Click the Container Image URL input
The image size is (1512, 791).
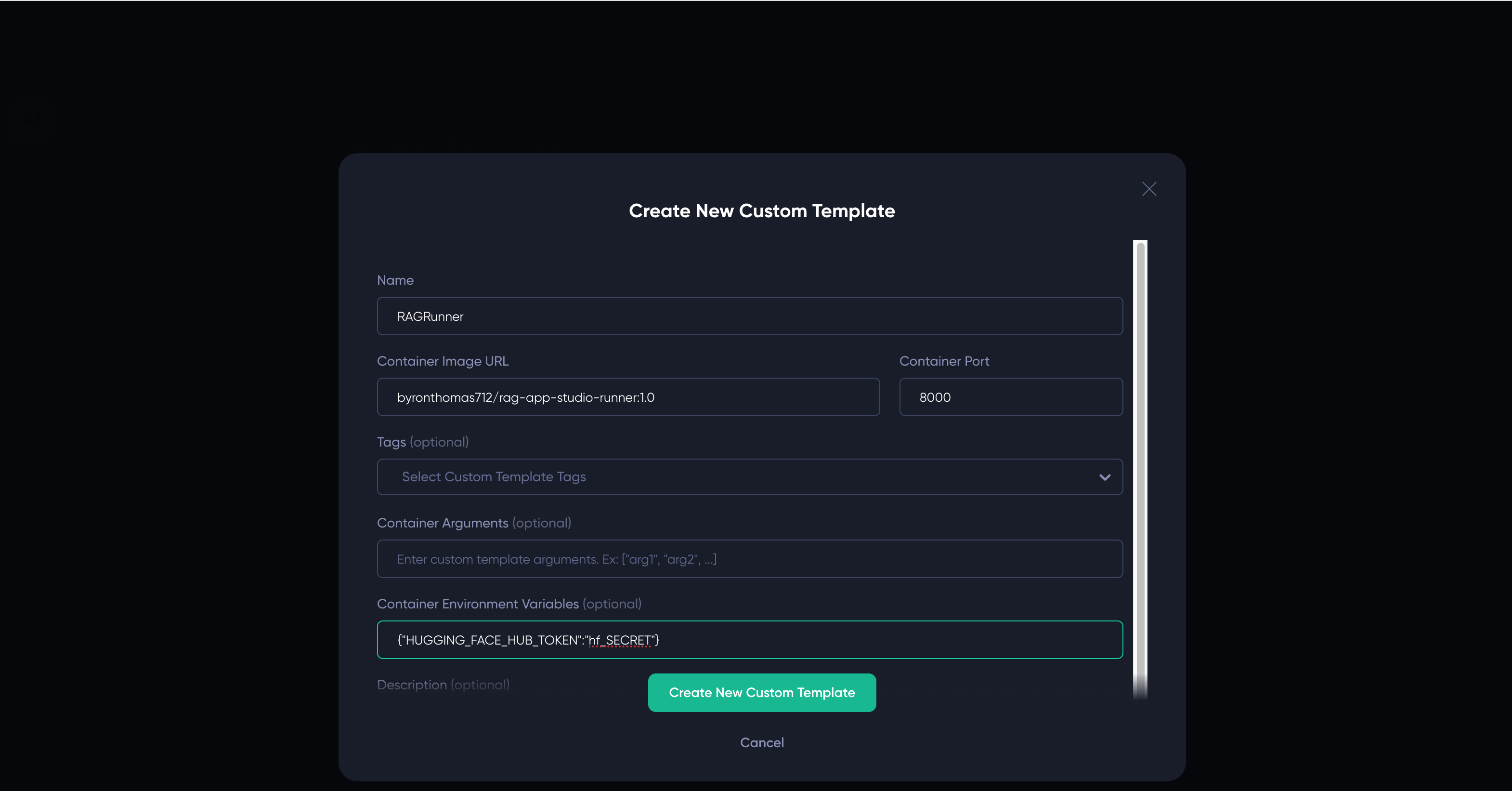tap(628, 397)
